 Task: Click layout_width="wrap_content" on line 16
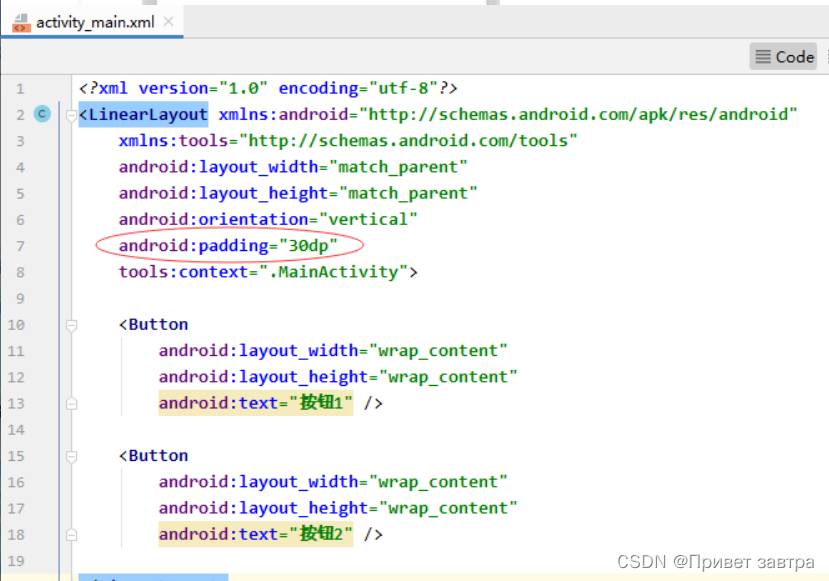[x=333, y=482]
